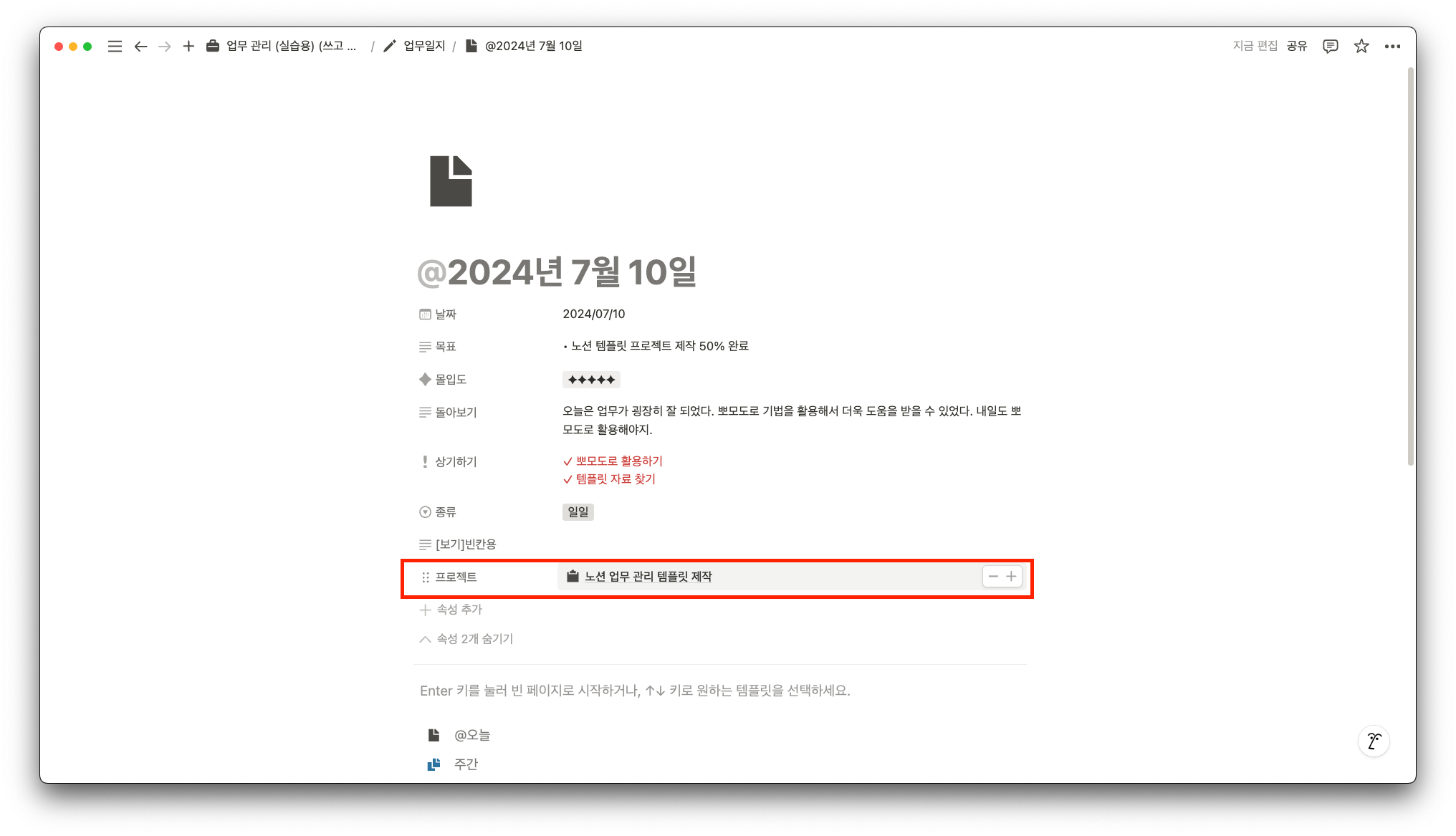
Task: Go back with the left arrow
Action: click(x=140, y=47)
